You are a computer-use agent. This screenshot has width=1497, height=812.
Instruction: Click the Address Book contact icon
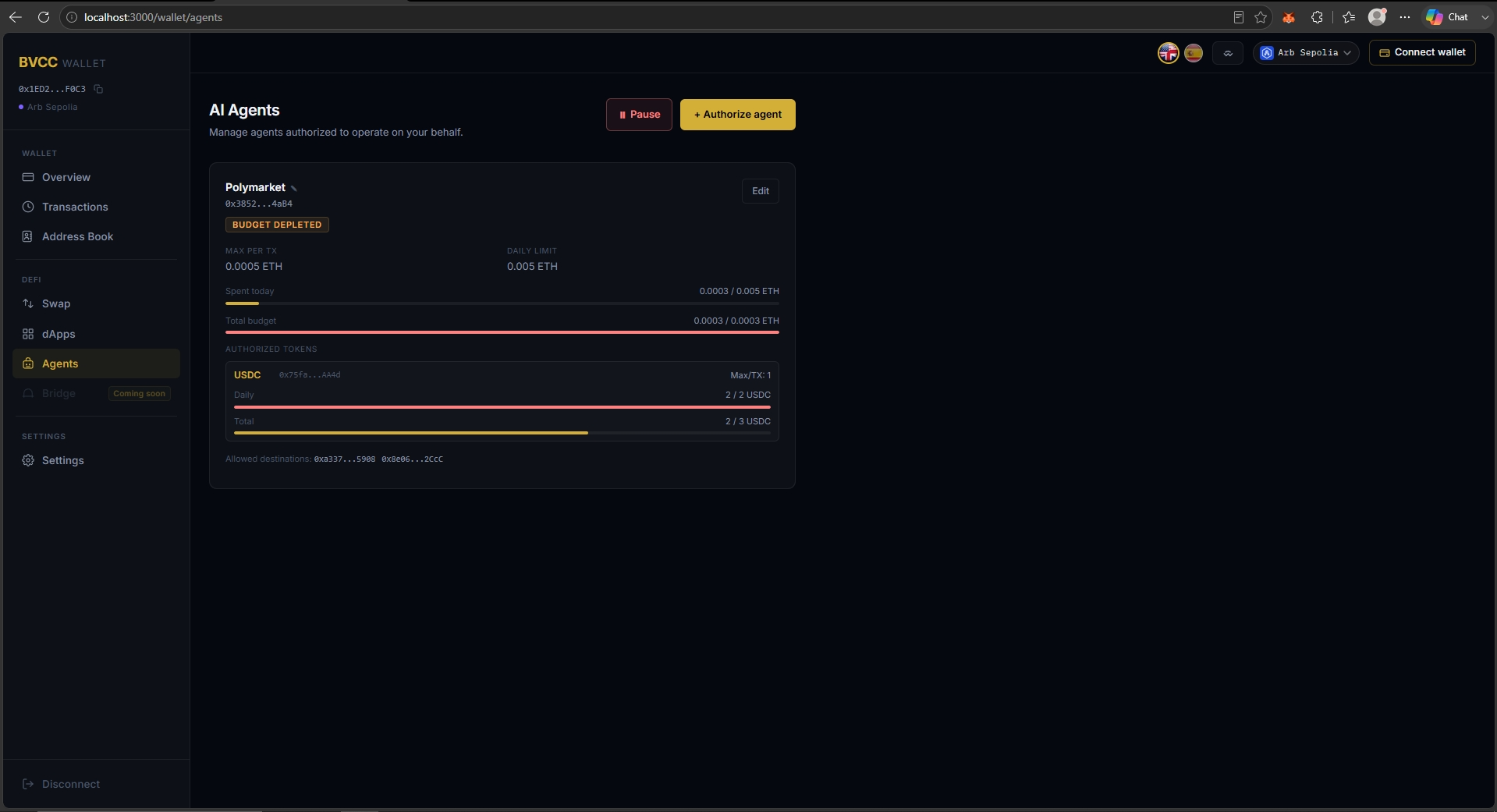coord(28,236)
